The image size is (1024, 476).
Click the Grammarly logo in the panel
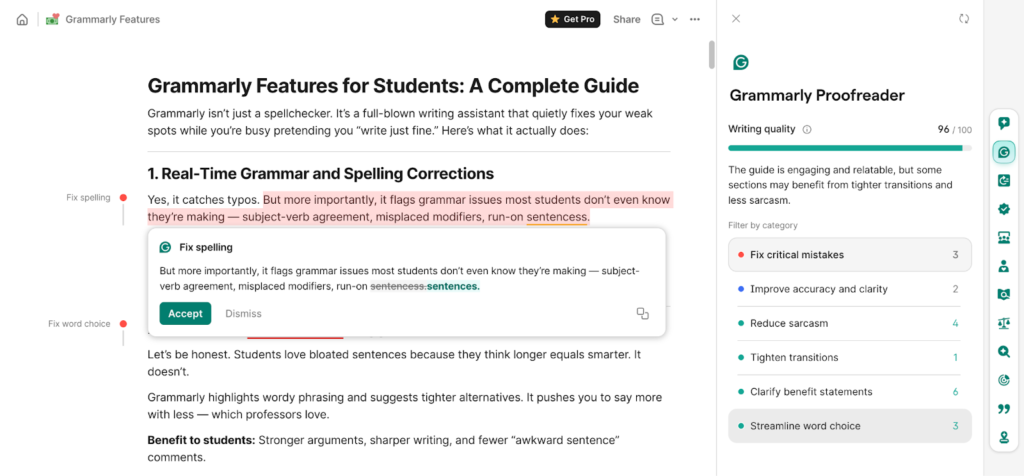[x=741, y=63]
